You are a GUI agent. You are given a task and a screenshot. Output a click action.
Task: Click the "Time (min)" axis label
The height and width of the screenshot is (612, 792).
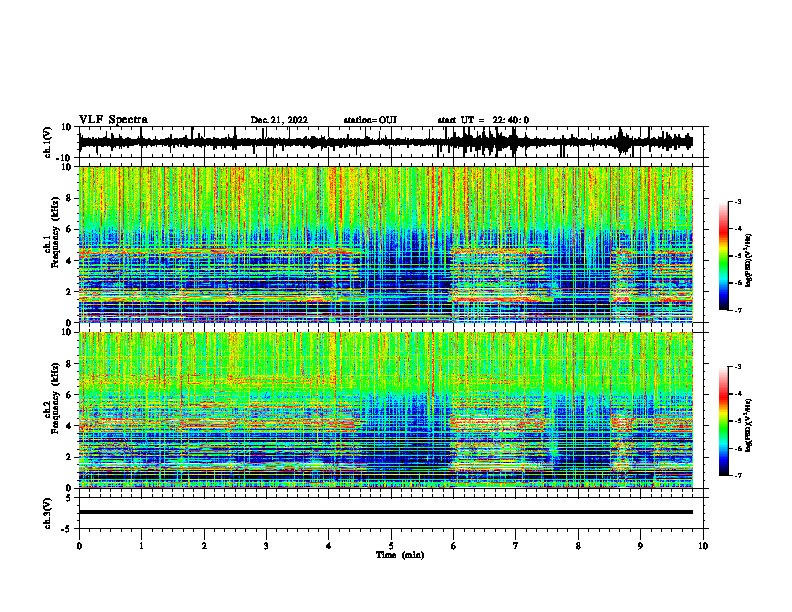tap(400, 555)
